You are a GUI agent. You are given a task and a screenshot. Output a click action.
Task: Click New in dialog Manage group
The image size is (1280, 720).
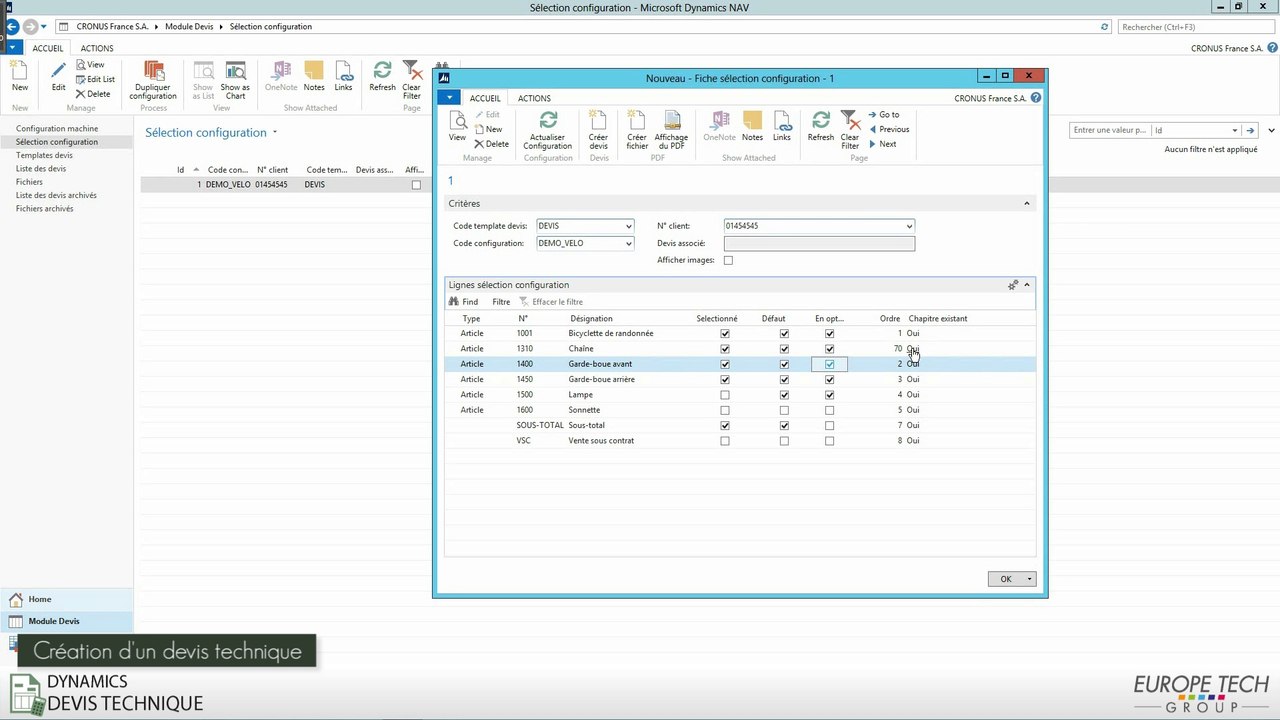(488, 129)
